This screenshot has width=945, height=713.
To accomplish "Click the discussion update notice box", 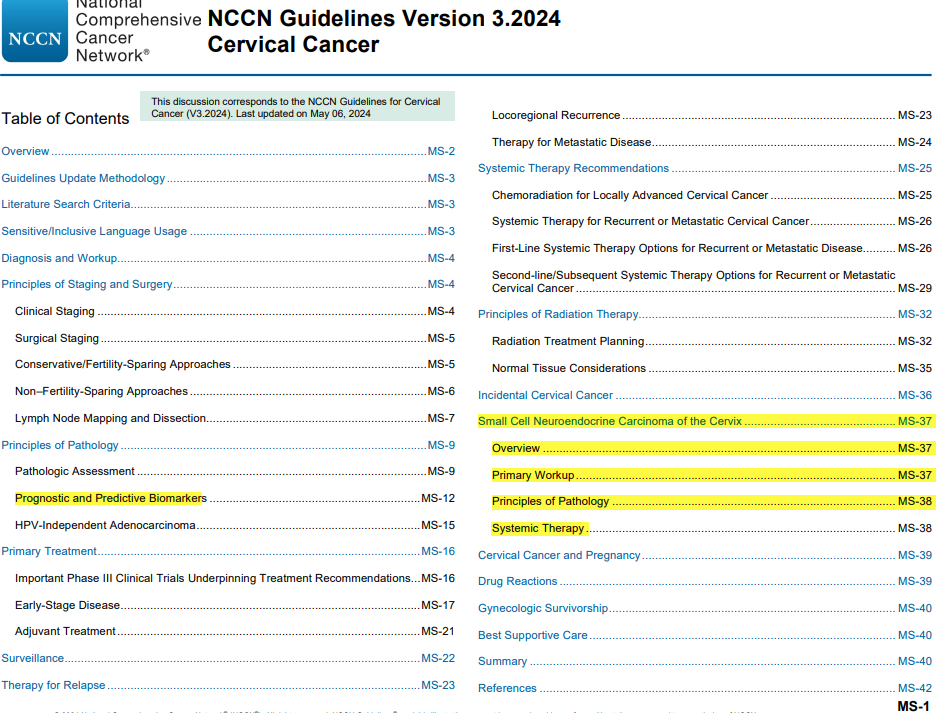I will 297,107.
